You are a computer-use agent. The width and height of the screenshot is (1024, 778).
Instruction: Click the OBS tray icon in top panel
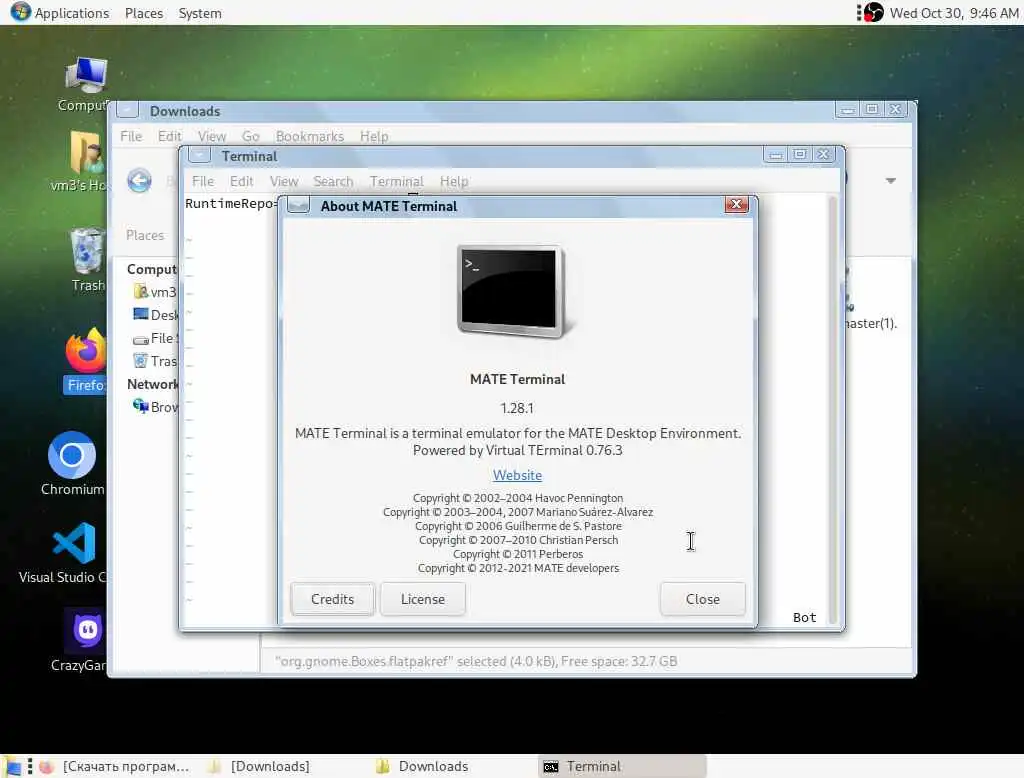[x=874, y=12]
